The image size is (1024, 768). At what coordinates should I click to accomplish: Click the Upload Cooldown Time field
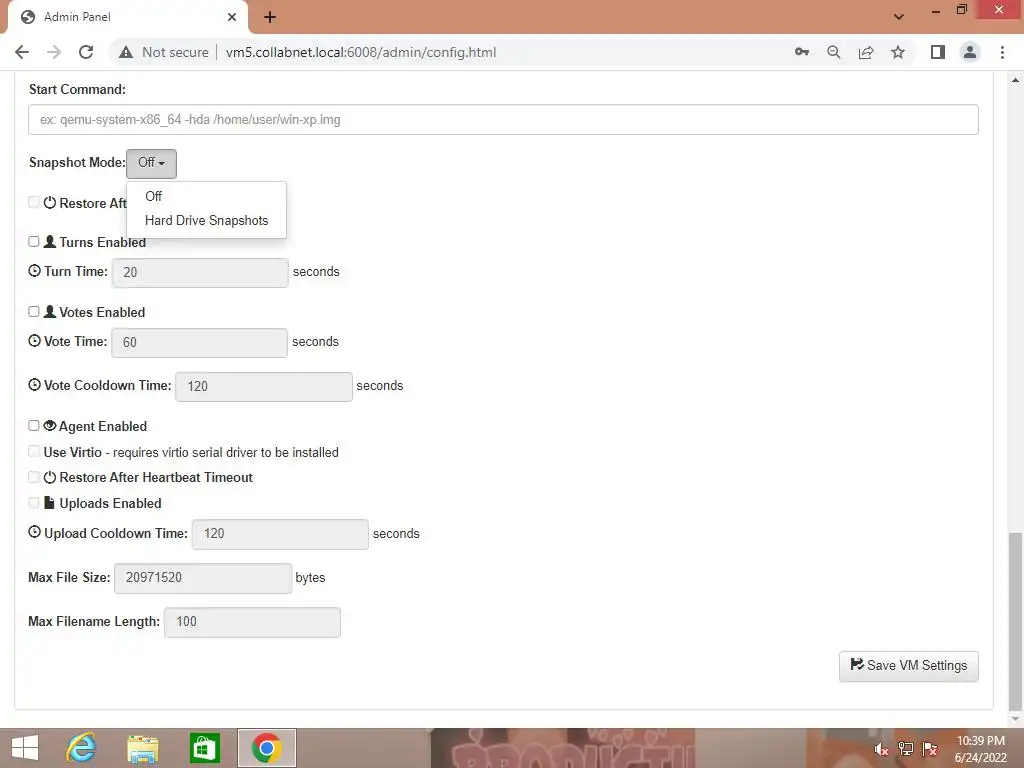280,534
